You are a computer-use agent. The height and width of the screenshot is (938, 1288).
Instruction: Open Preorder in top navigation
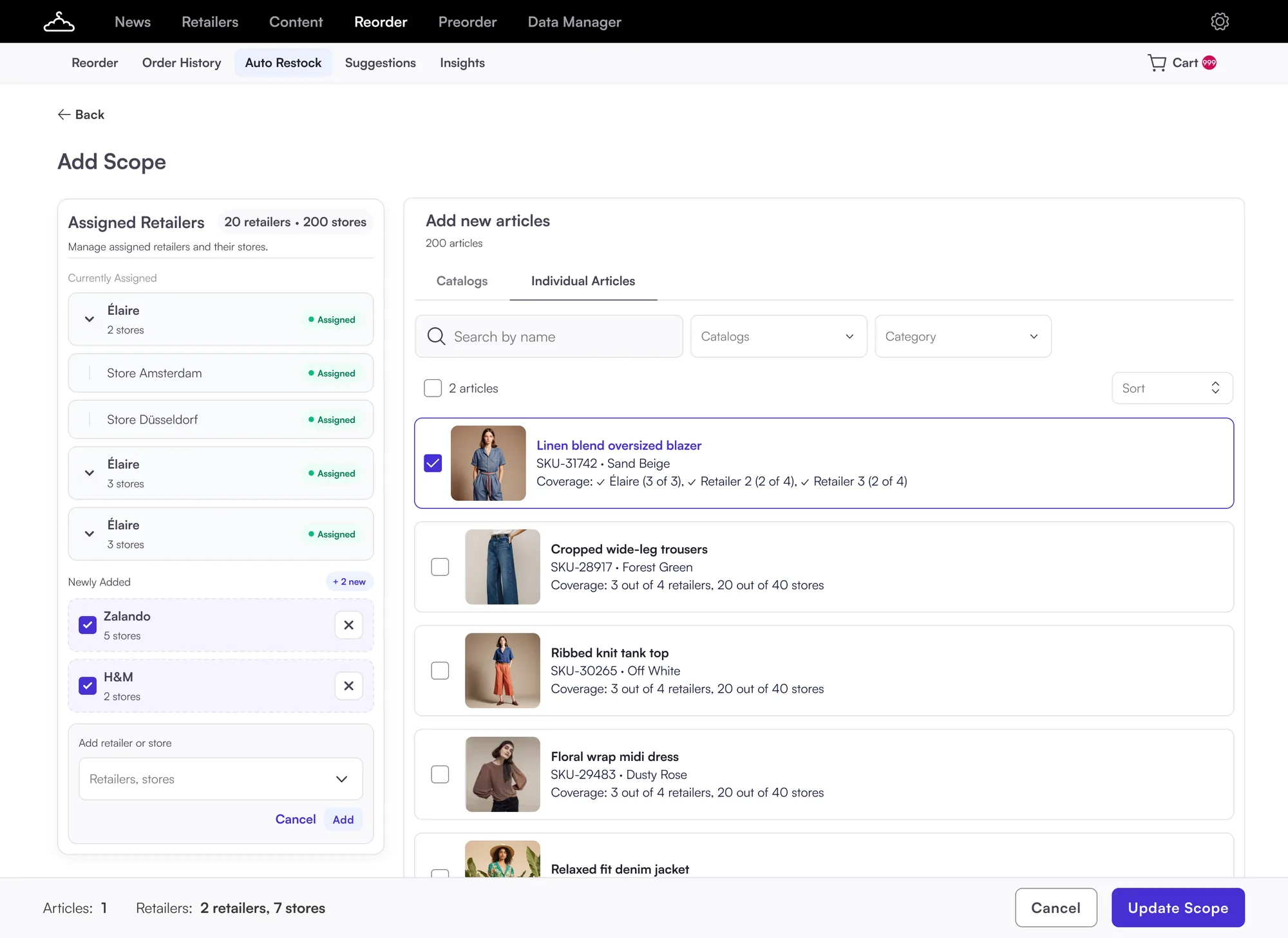point(468,22)
